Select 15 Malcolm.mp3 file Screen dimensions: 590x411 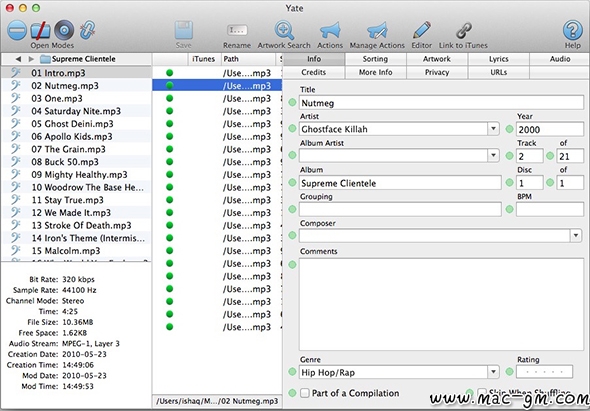[76, 251]
